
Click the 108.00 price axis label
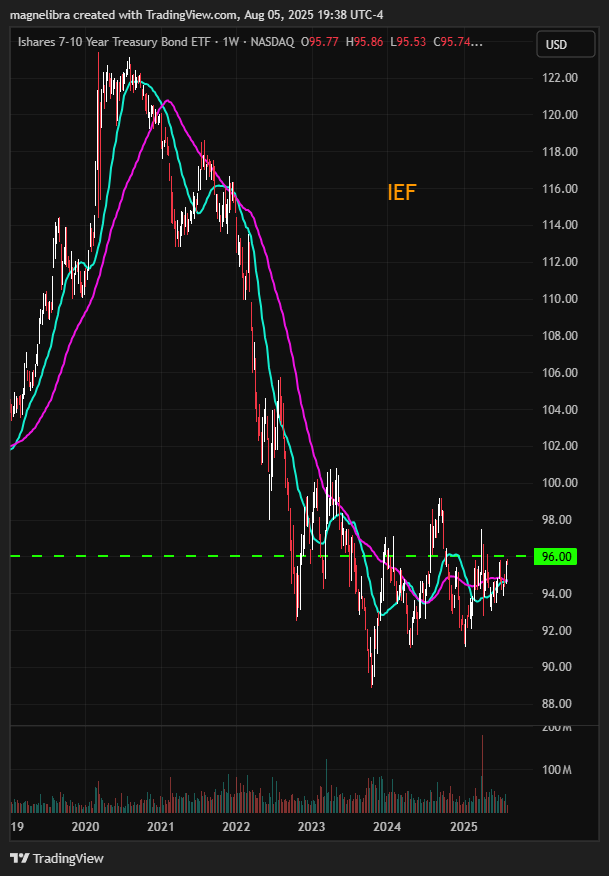[x=560, y=335]
